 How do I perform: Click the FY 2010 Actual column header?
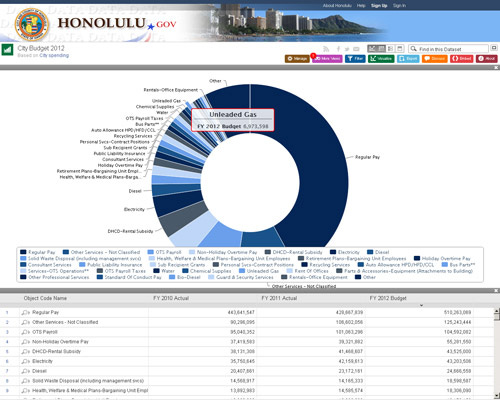click(x=171, y=298)
